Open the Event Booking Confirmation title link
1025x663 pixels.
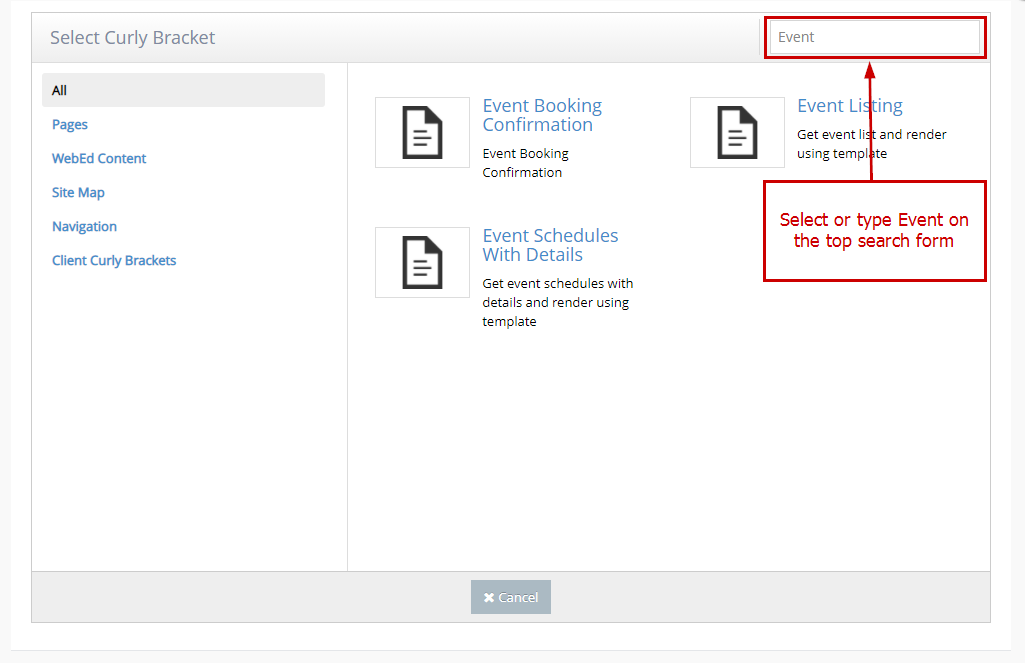point(542,115)
